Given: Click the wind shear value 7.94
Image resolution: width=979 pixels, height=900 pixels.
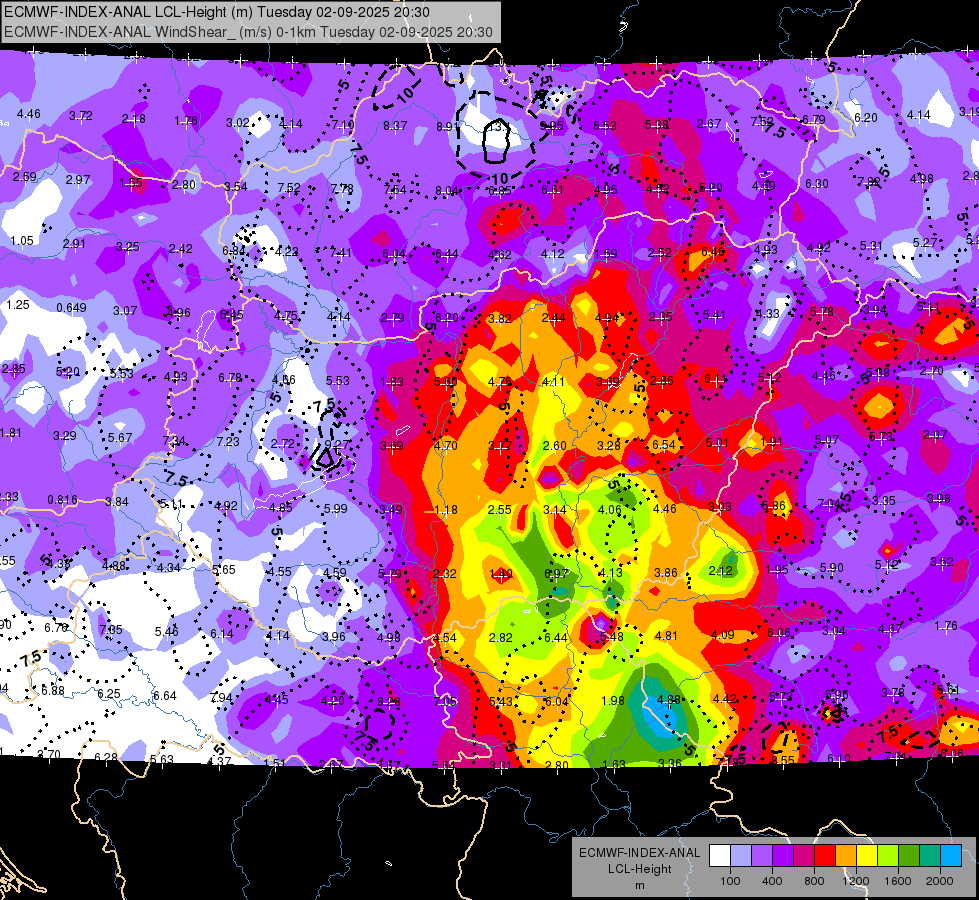Looking at the screenshot, I should coord(221,698).
